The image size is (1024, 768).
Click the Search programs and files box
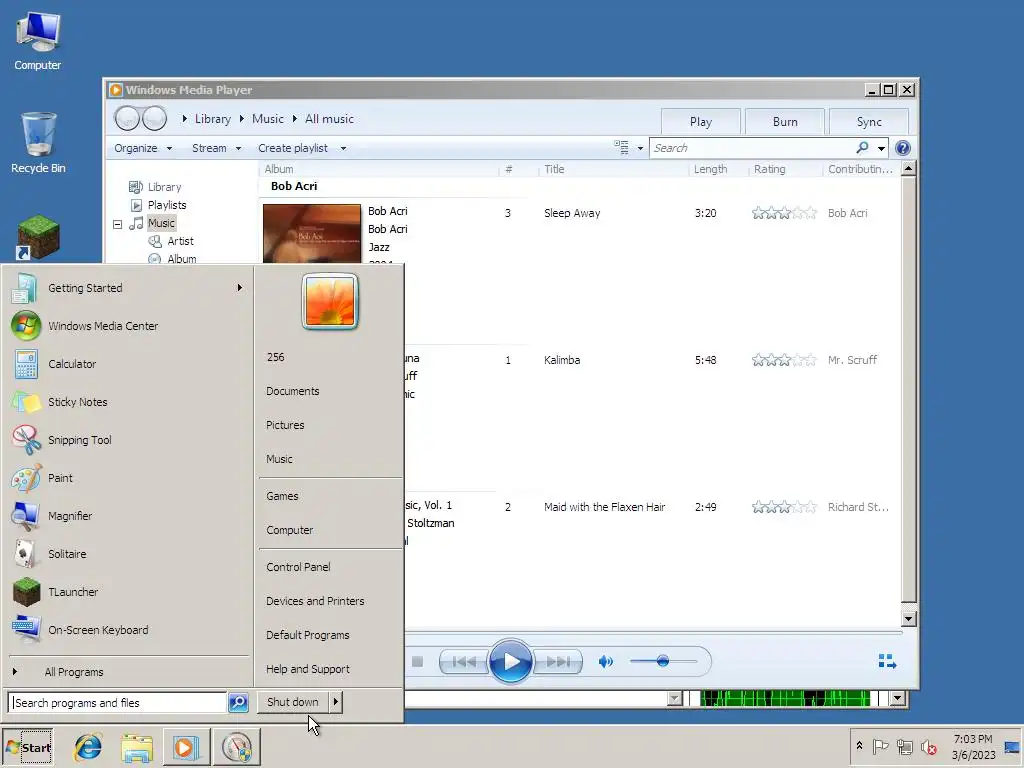click(118, 703)
